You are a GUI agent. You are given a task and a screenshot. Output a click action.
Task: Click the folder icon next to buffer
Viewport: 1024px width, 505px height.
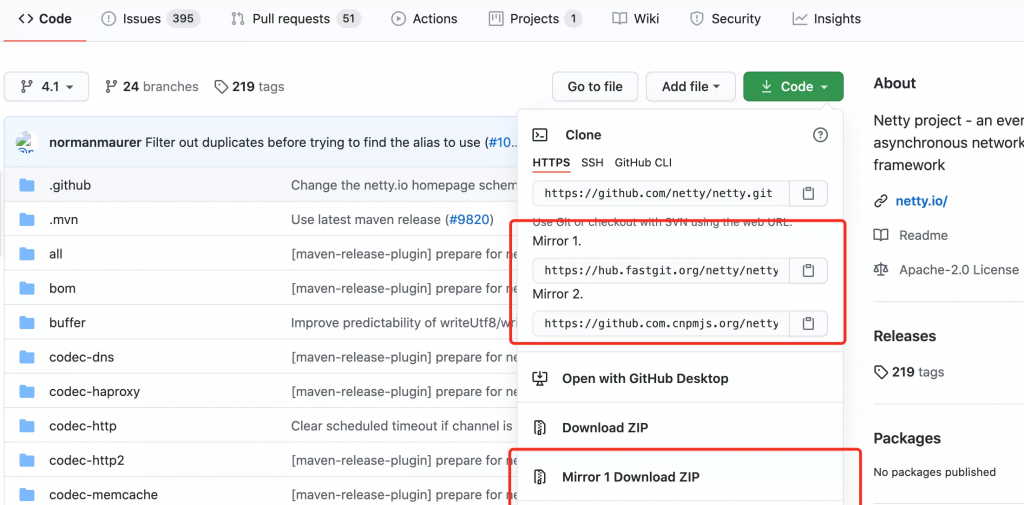click(26, 323)
